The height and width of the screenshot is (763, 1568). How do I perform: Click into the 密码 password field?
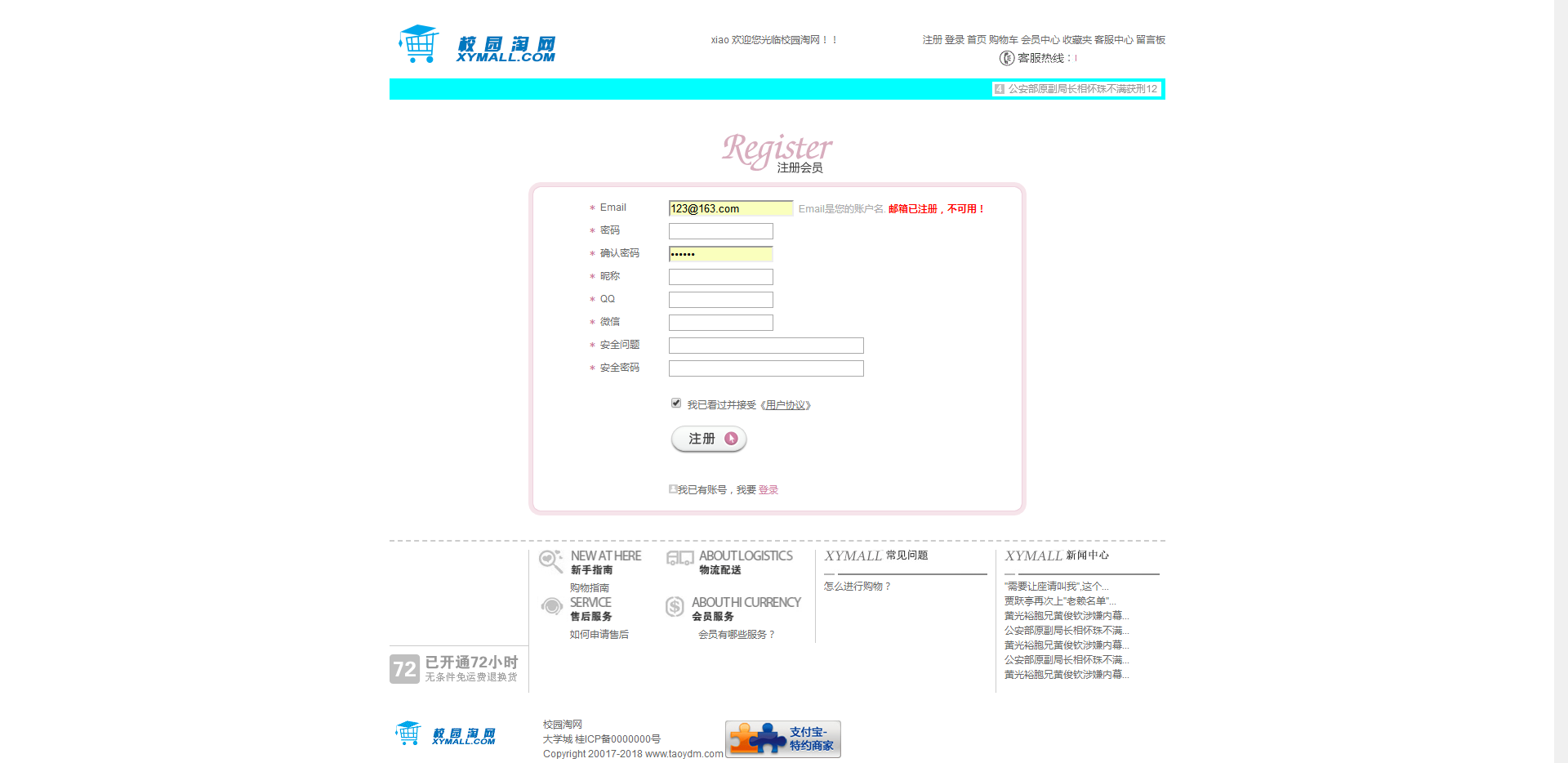pyautogui.click(x=721, y=231)
